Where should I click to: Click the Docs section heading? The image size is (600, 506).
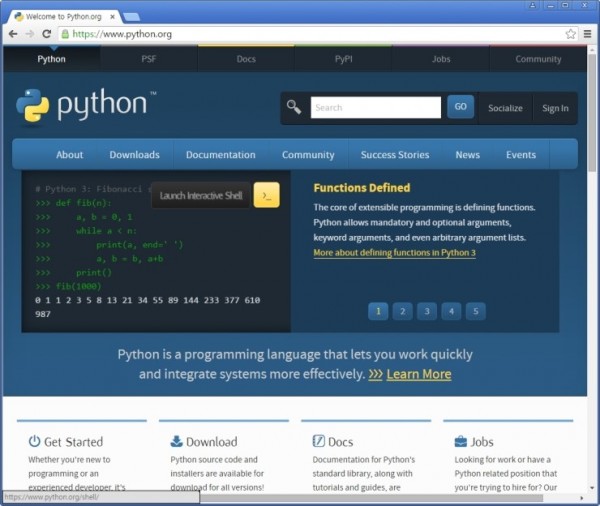point(341,442)
